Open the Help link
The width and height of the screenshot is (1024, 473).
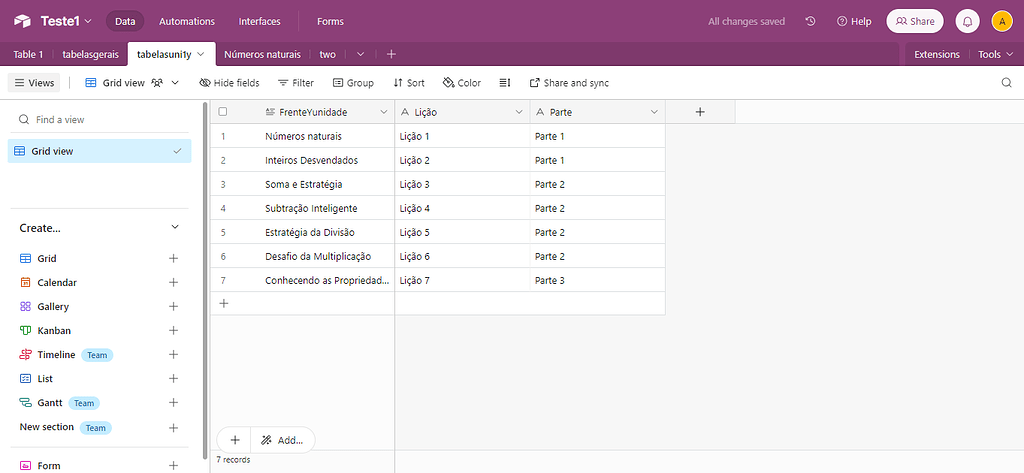point(854,21)
